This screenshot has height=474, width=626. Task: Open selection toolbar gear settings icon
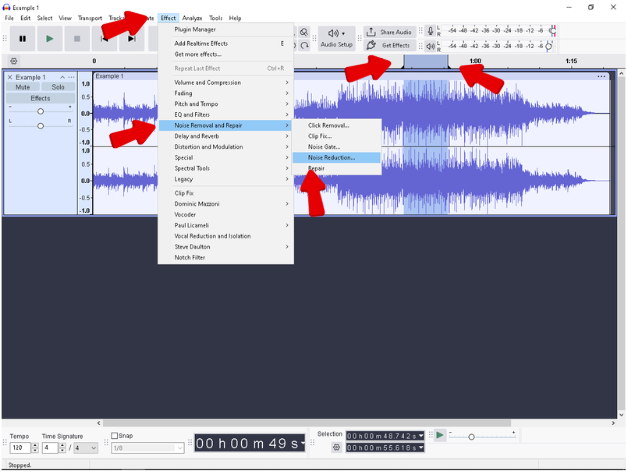[x=336, y=447]
